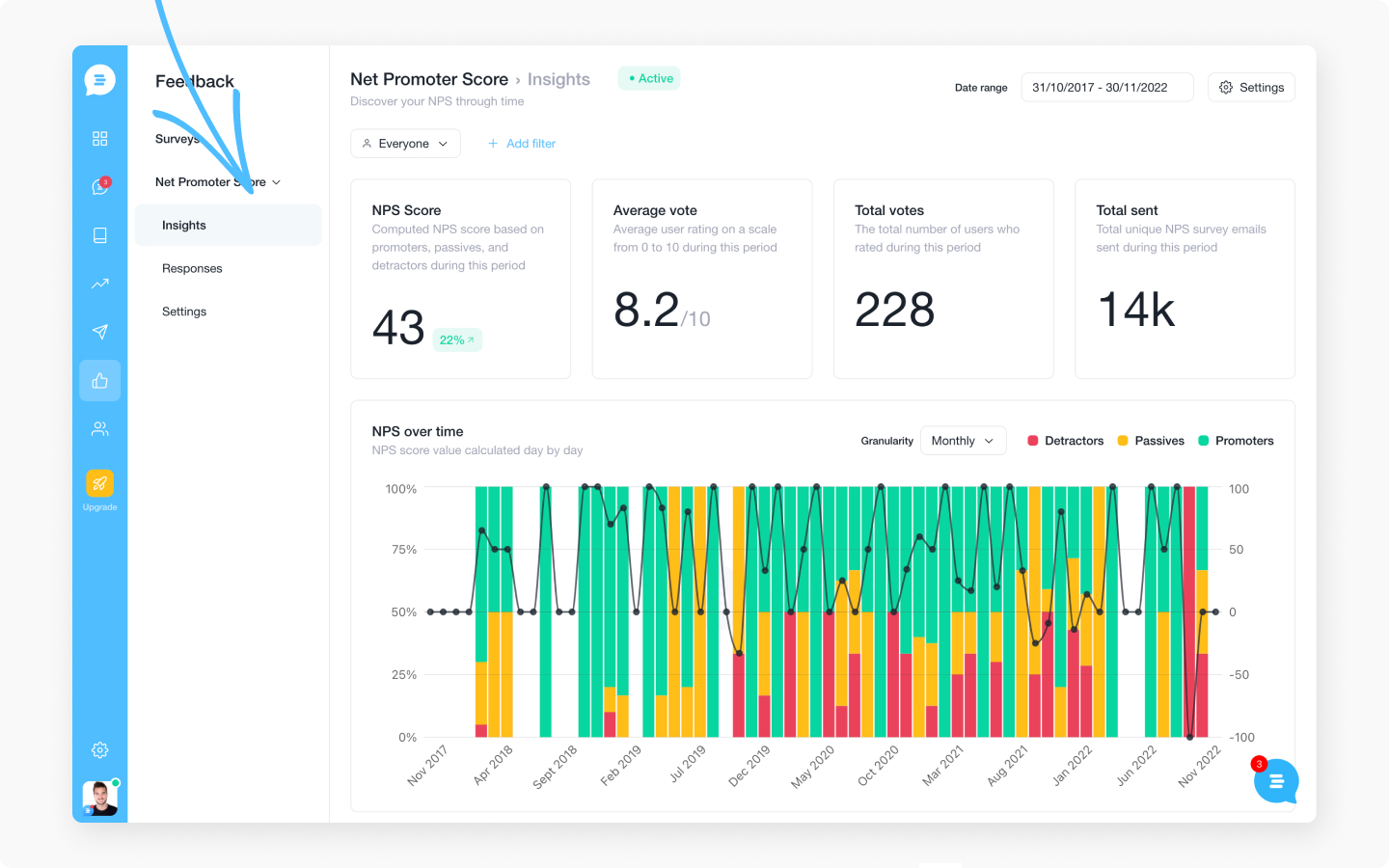Toggle the Promoters legend item
1389x868 pixels.
(1236, 441)
